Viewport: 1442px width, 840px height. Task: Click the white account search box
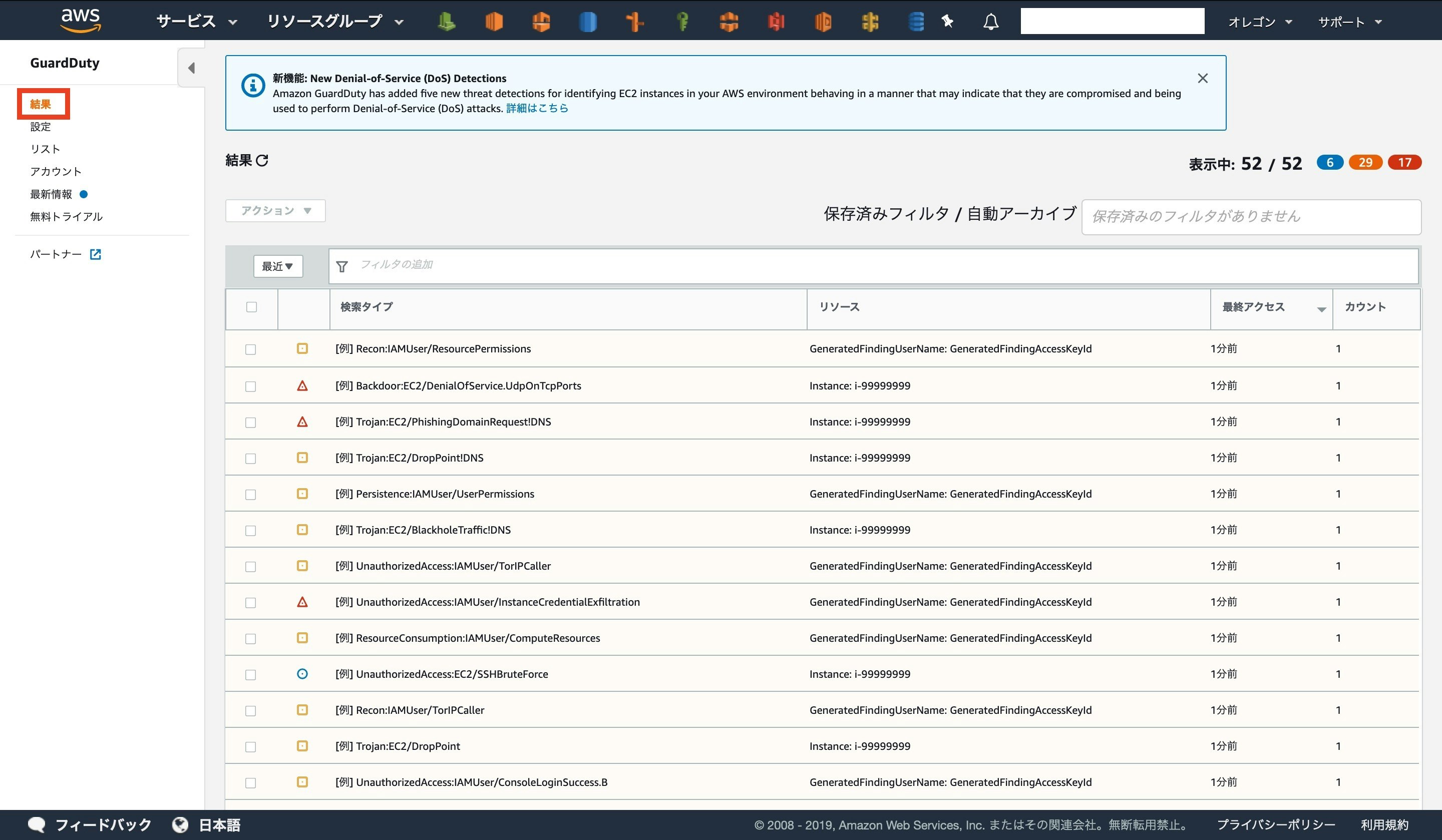[1112, 21]
